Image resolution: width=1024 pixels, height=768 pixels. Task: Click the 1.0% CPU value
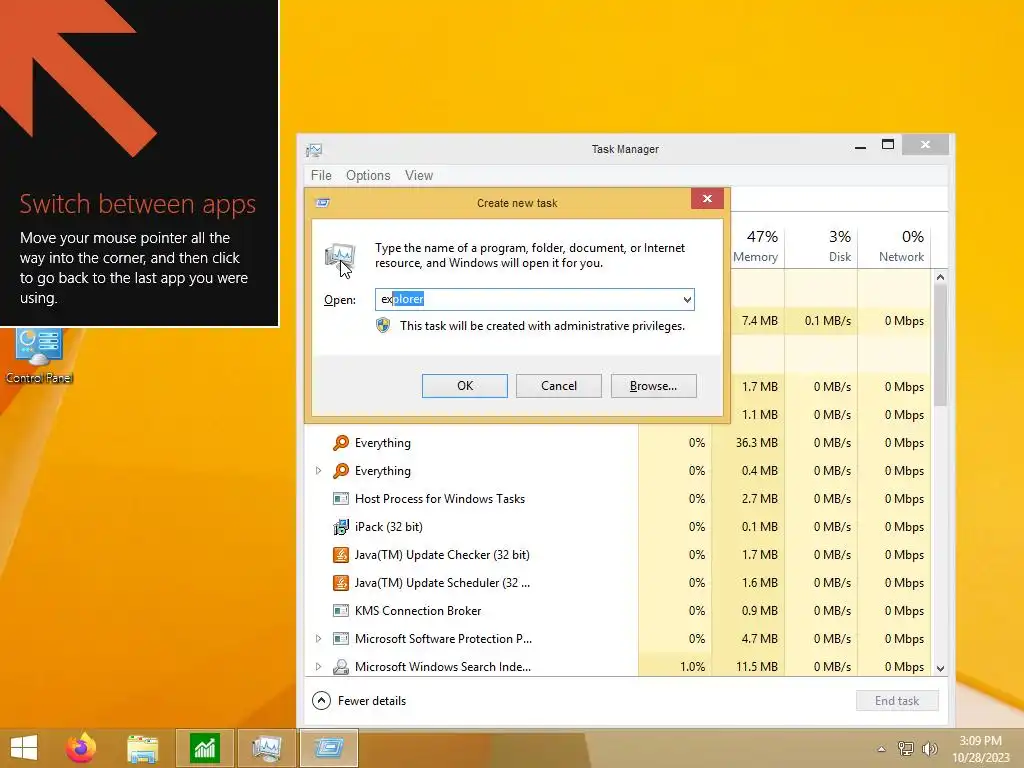[692, 667]
